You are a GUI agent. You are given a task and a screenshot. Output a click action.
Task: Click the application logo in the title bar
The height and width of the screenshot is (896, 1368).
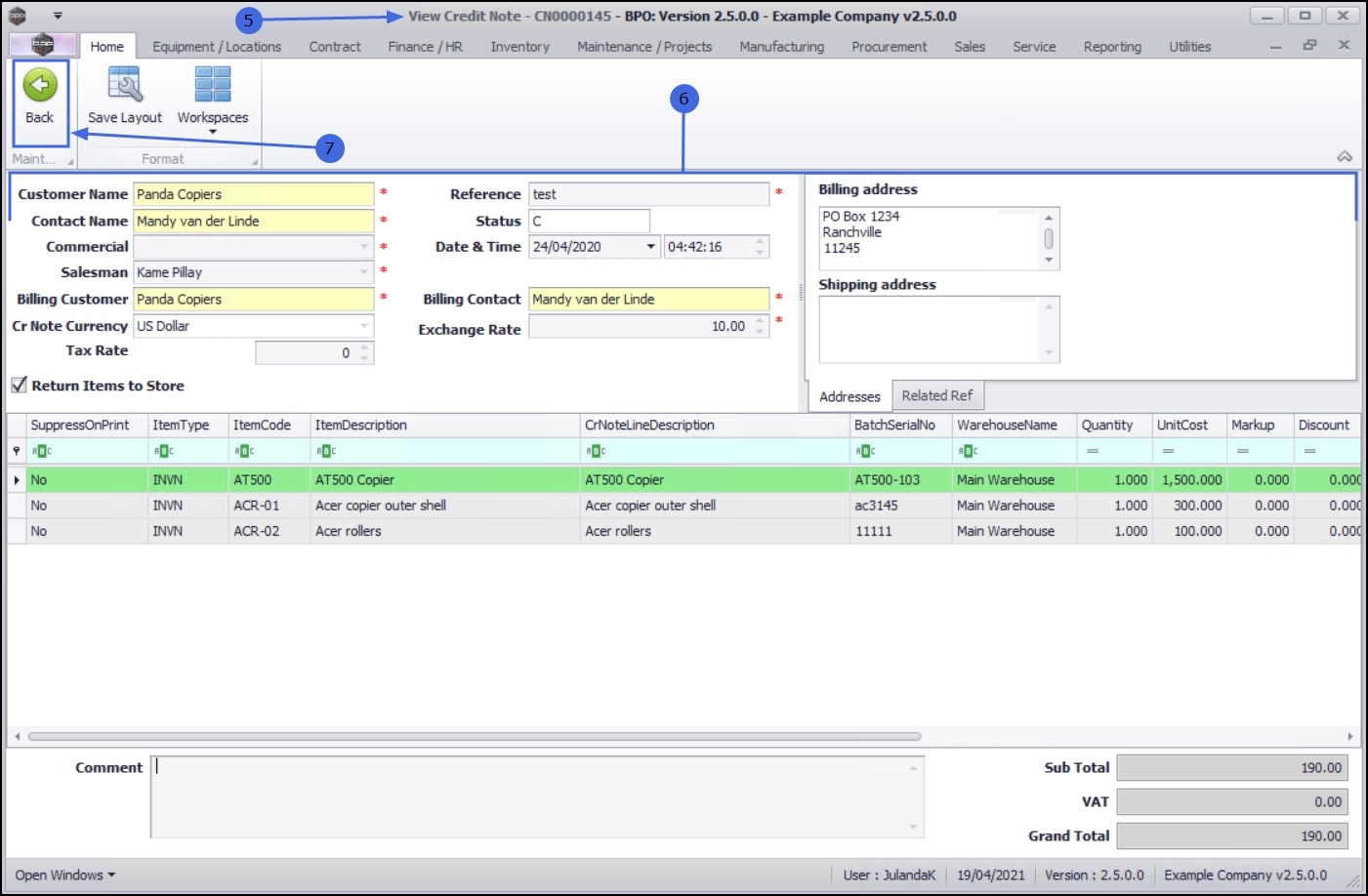tap(17, 16)
